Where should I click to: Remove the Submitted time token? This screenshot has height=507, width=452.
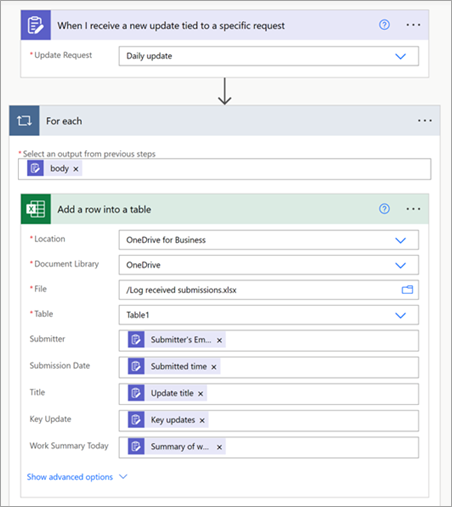coord(214,367)
